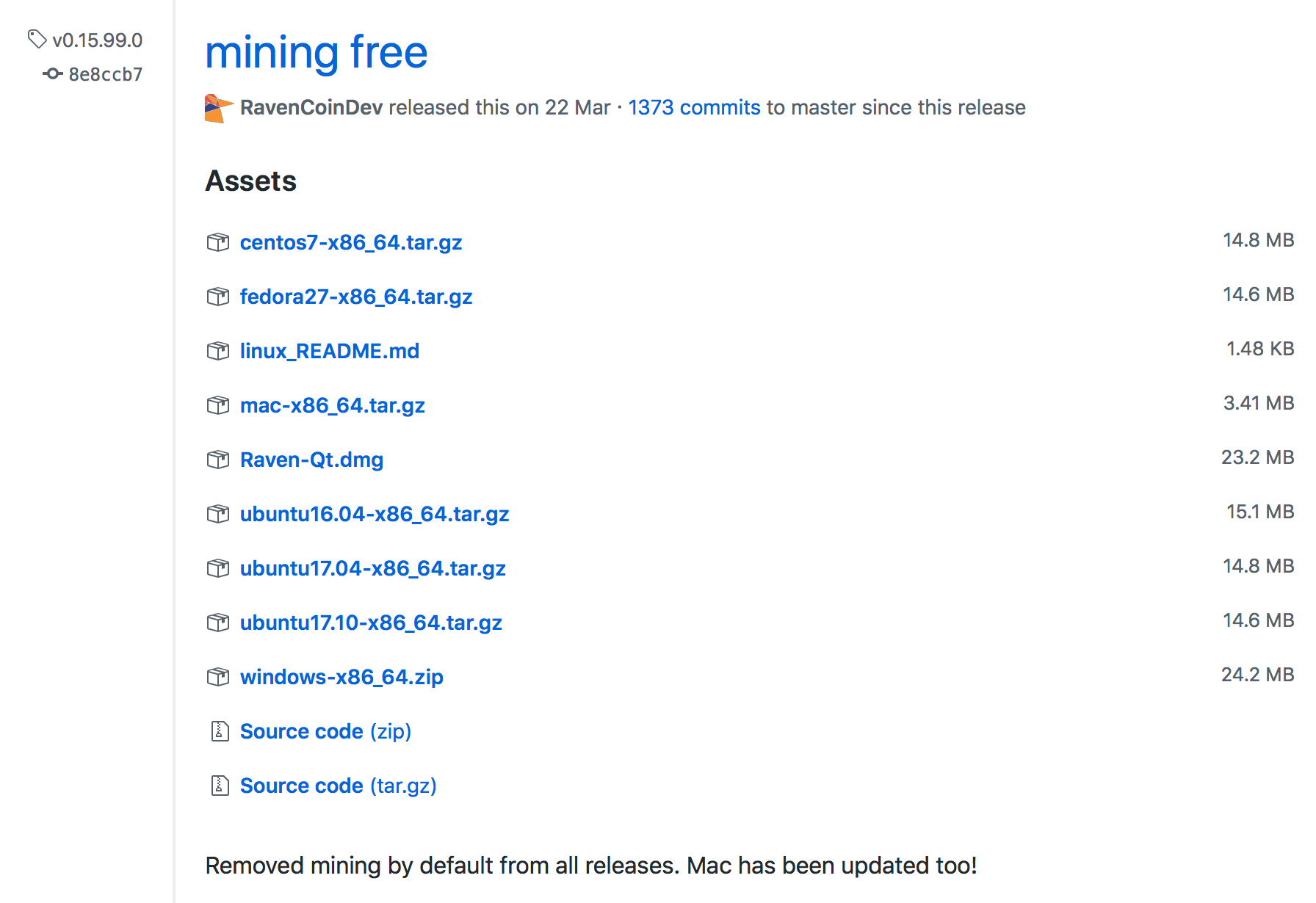Click file icon next to Source code (tar.gz)
This screenshot has height=903, width=1316.
[x=220, y=786]
